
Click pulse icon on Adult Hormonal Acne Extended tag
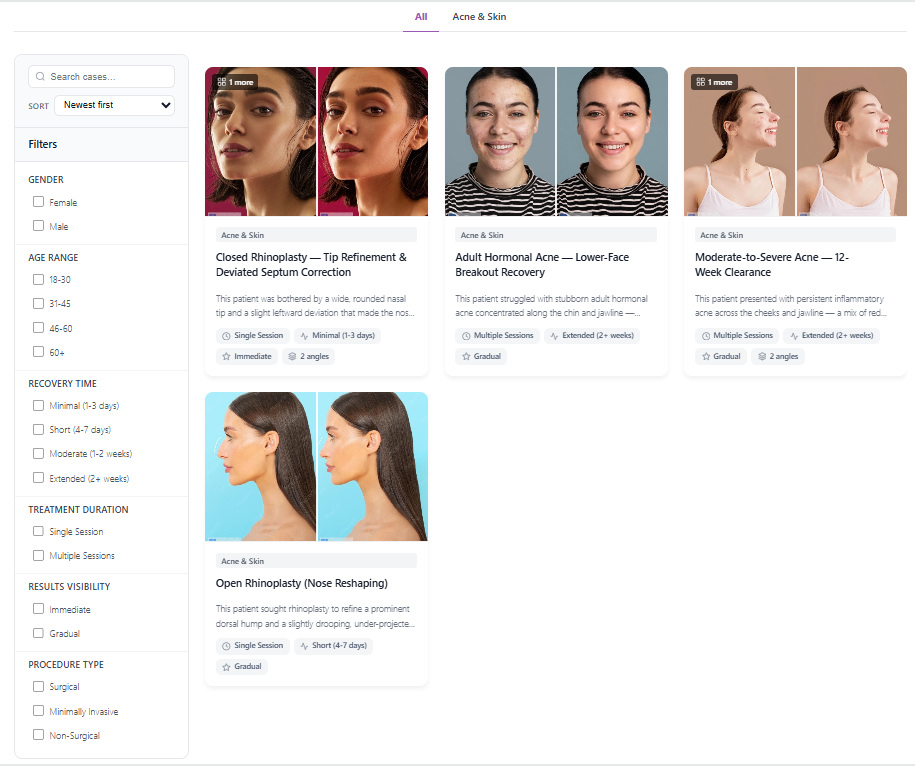point(554,336)
